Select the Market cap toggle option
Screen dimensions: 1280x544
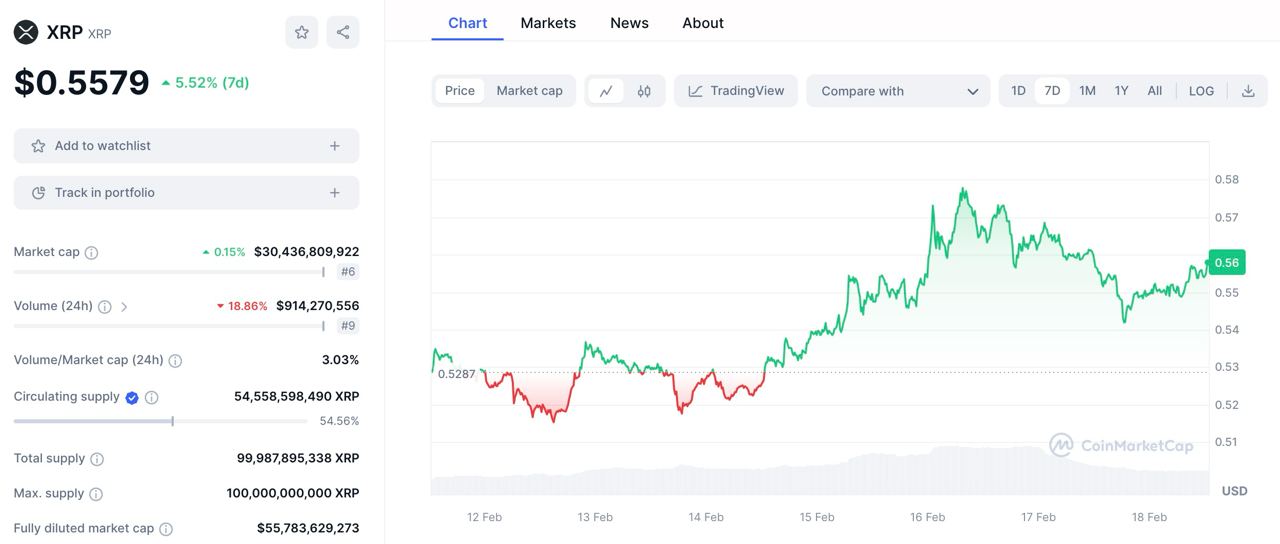tap(529, 91)
